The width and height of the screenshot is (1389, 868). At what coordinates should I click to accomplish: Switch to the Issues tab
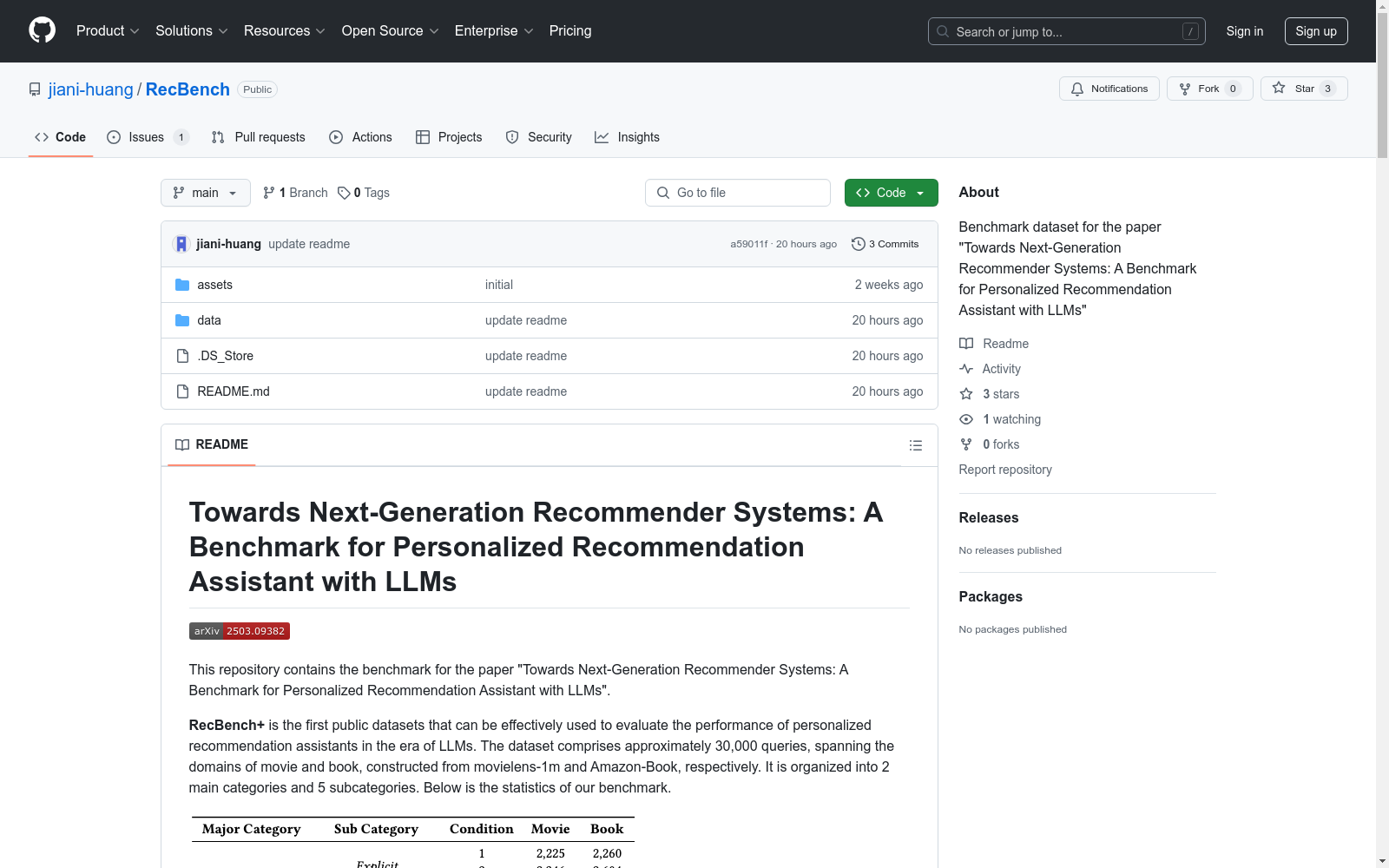click(148, 137)
